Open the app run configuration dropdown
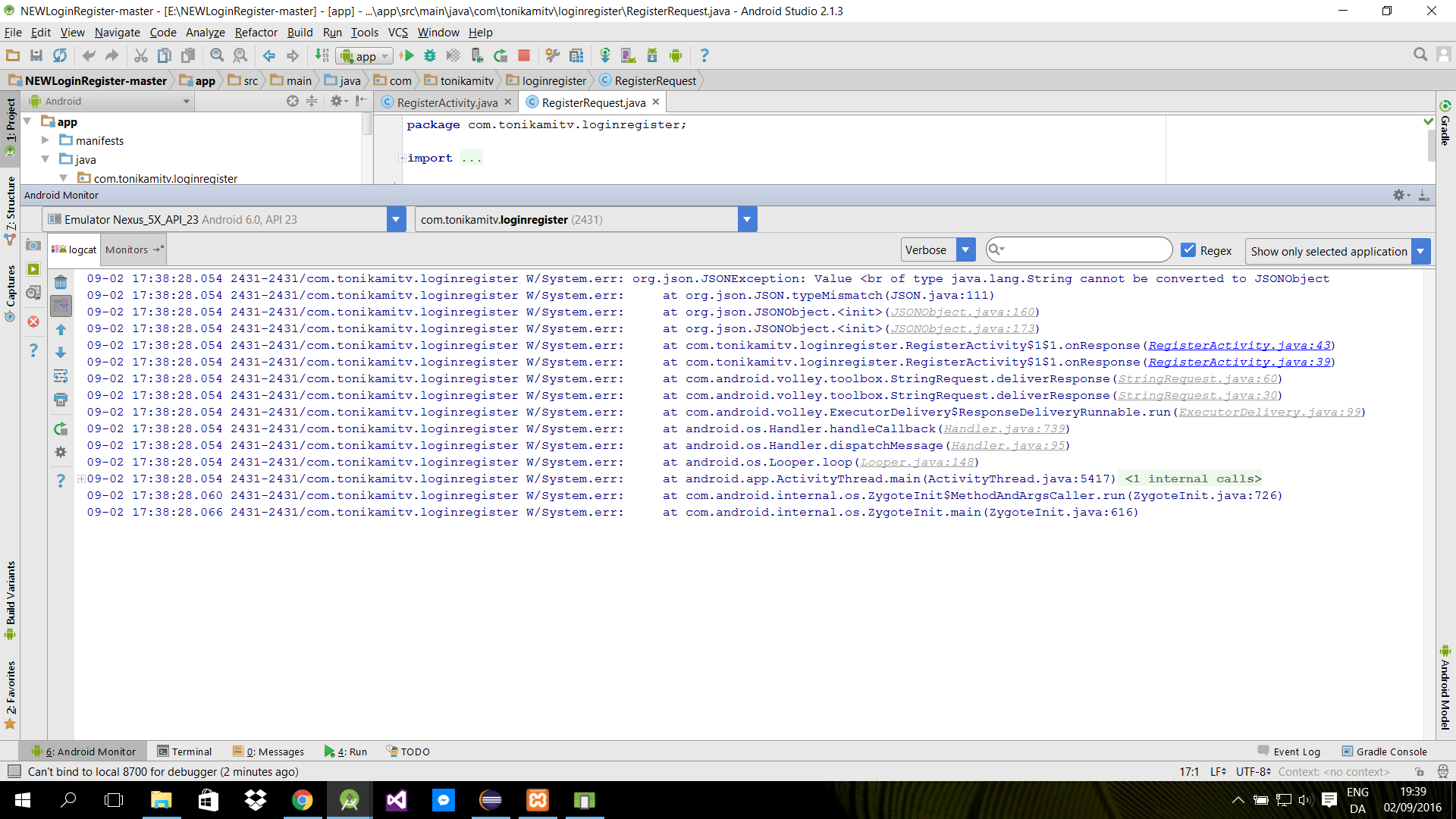 click(x=366, y=56)
